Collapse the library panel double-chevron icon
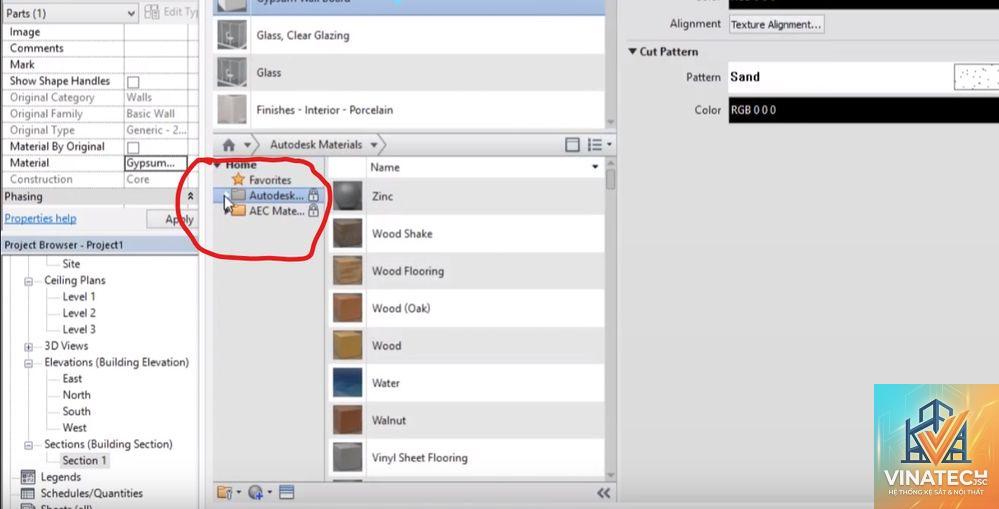This screenshot has height=509, width=999. 603,493
